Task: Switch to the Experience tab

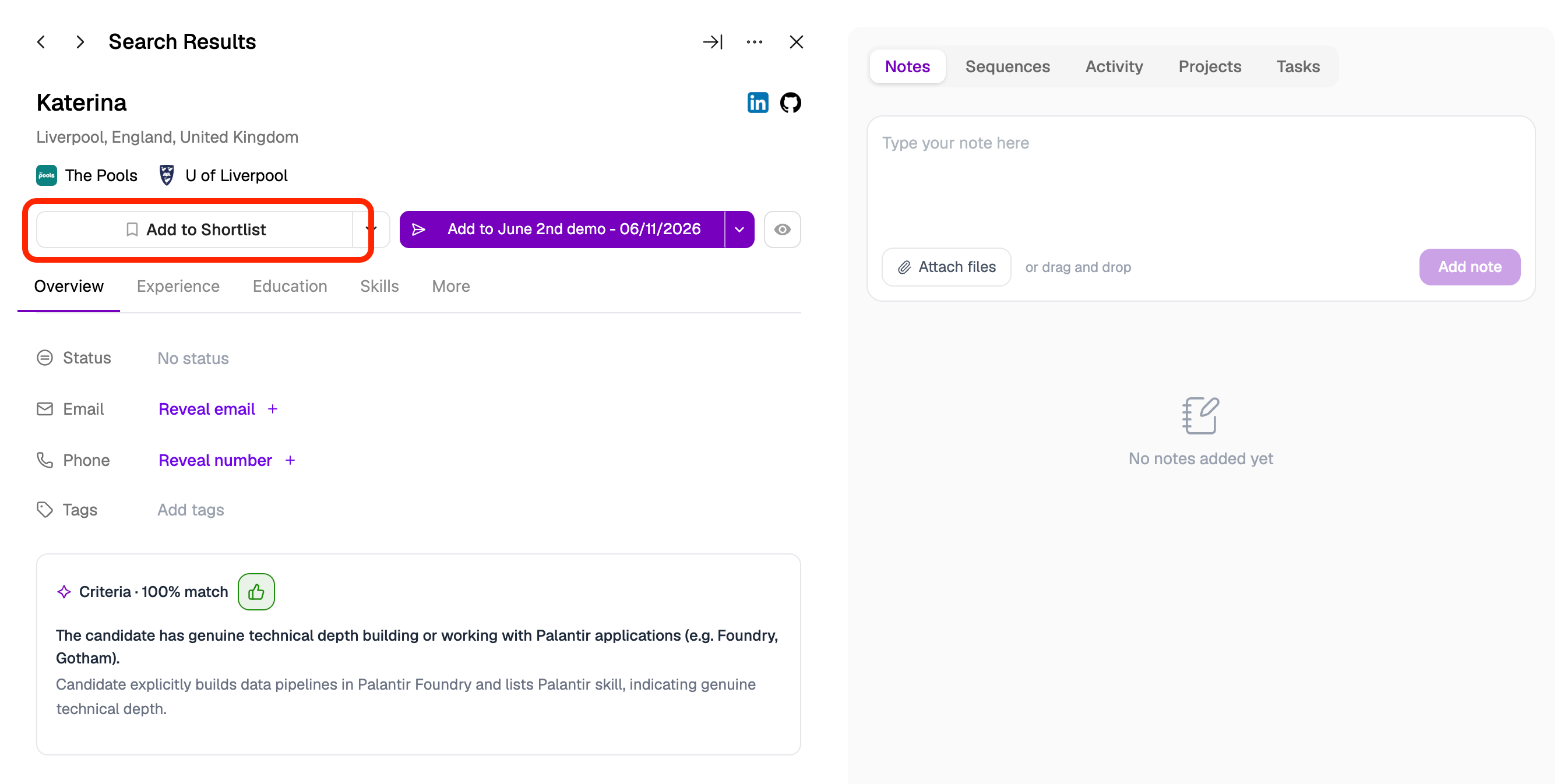Action: click(178, 287)
